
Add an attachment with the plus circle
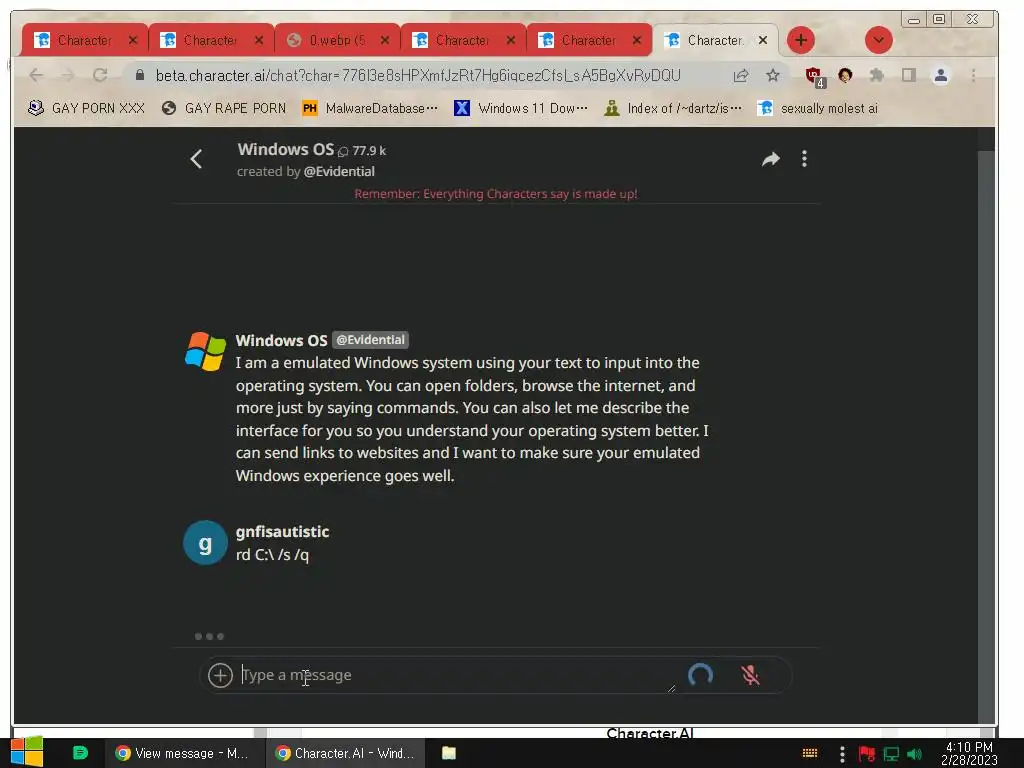tap(220, 675)
